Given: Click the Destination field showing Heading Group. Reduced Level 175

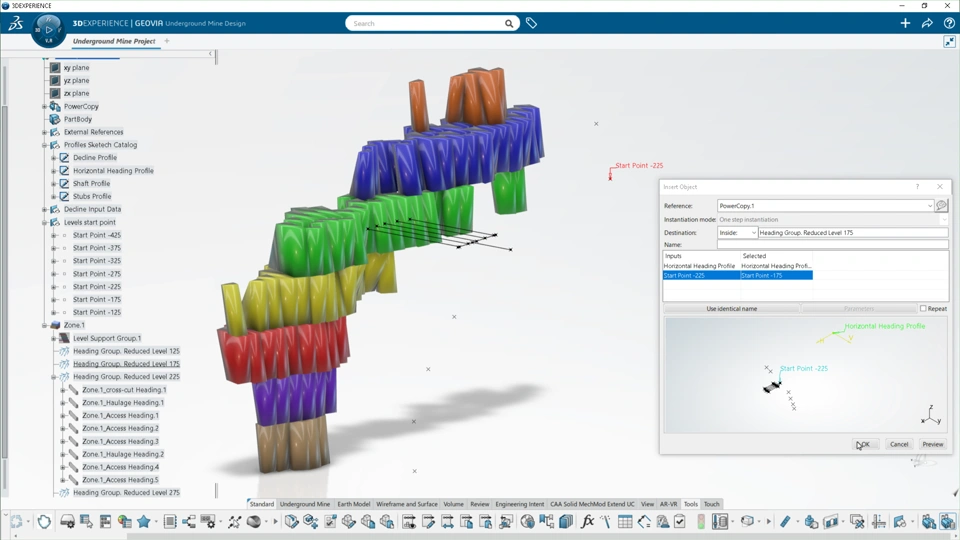Looking at the screenshot, I should tap(853, 233).
